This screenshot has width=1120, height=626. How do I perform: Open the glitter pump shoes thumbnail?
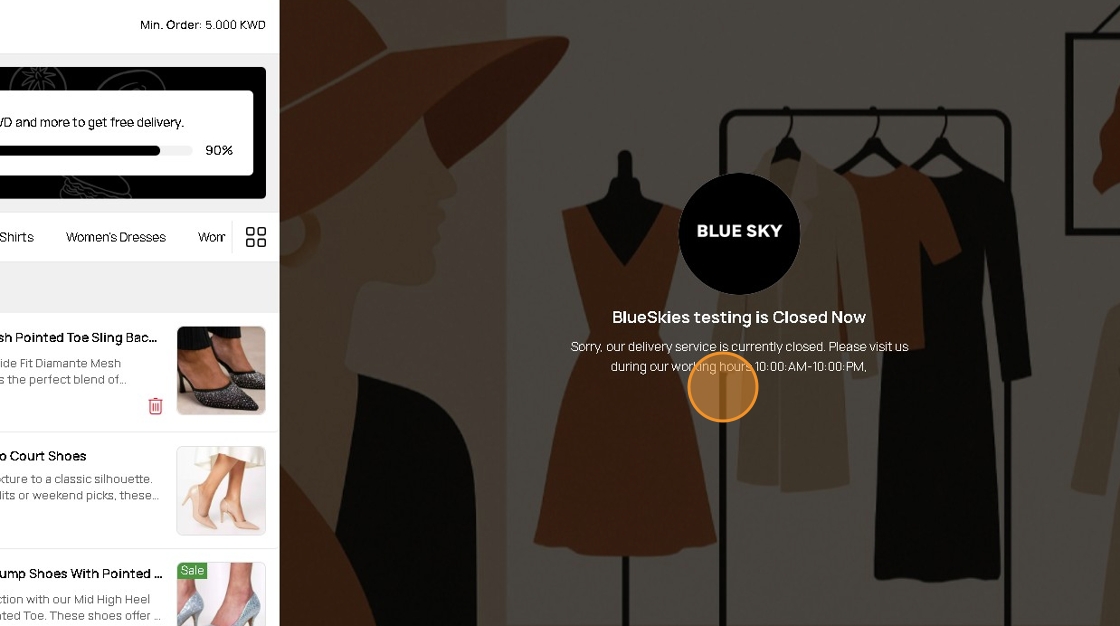[221, 594]
